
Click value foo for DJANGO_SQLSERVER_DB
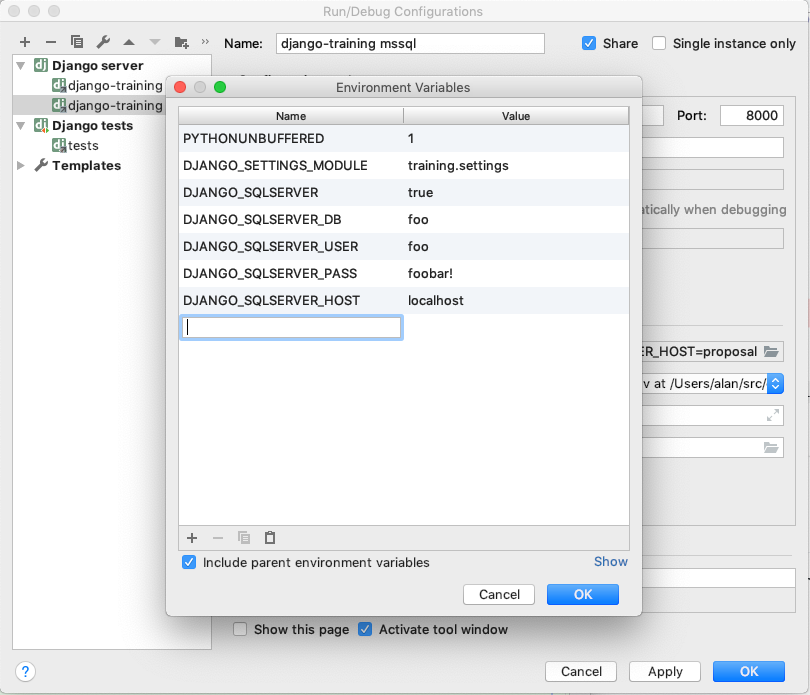[x=516, y=219]
